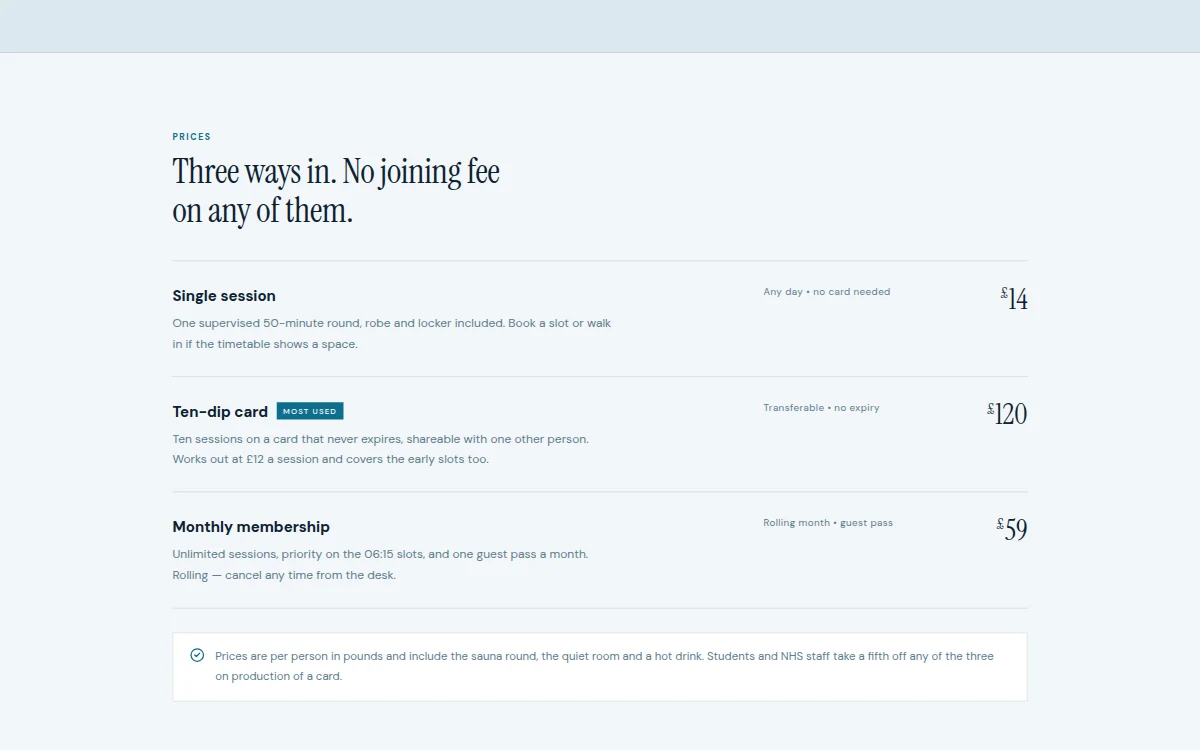Select the Ten-dip card title
This screenshot has height=750, width=1200.
[220, 411]
